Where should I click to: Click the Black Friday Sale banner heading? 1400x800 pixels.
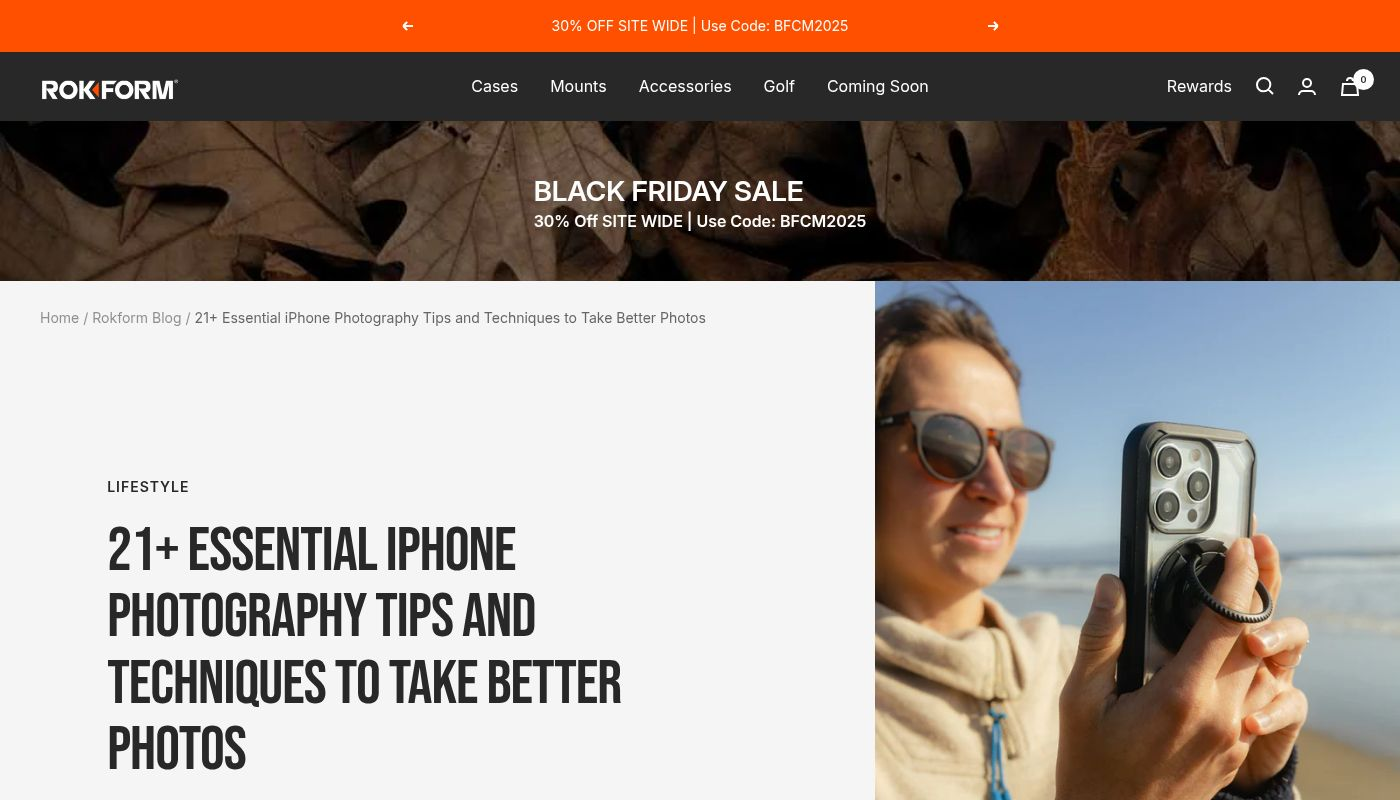668,191
